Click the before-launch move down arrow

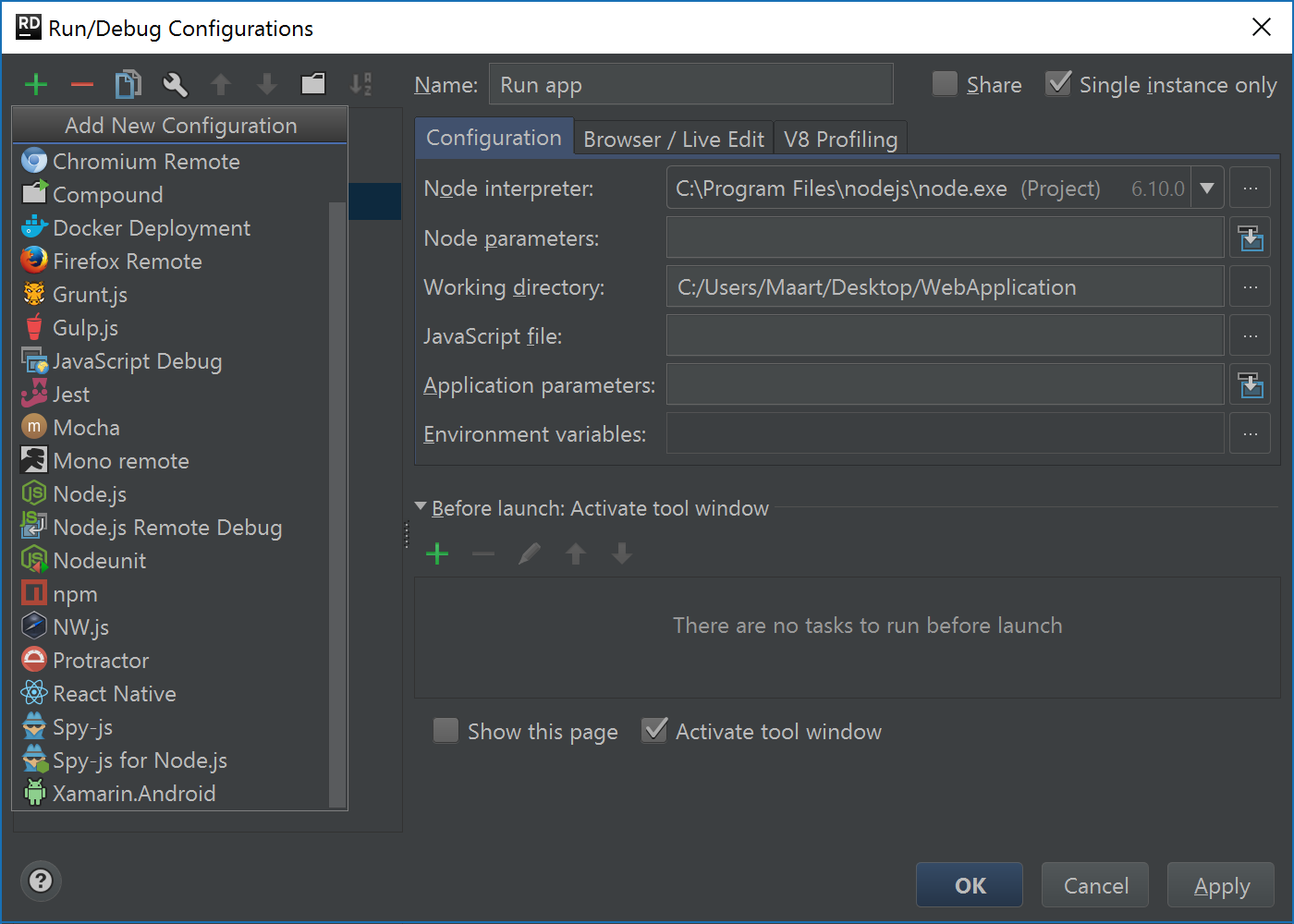point(622,553)
